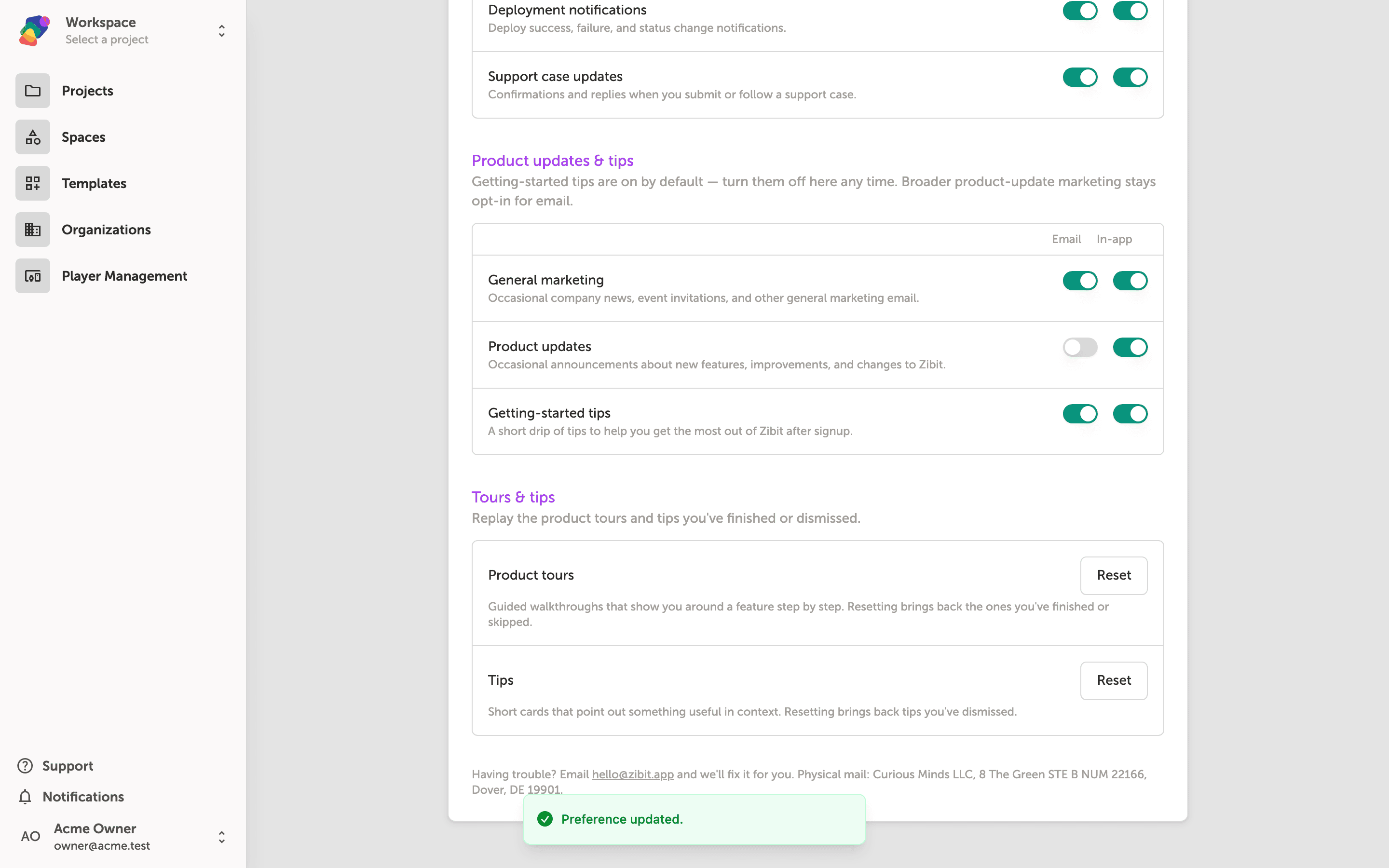Click the Tours & tips heading
1389x868 pixels.
[513, 497]
